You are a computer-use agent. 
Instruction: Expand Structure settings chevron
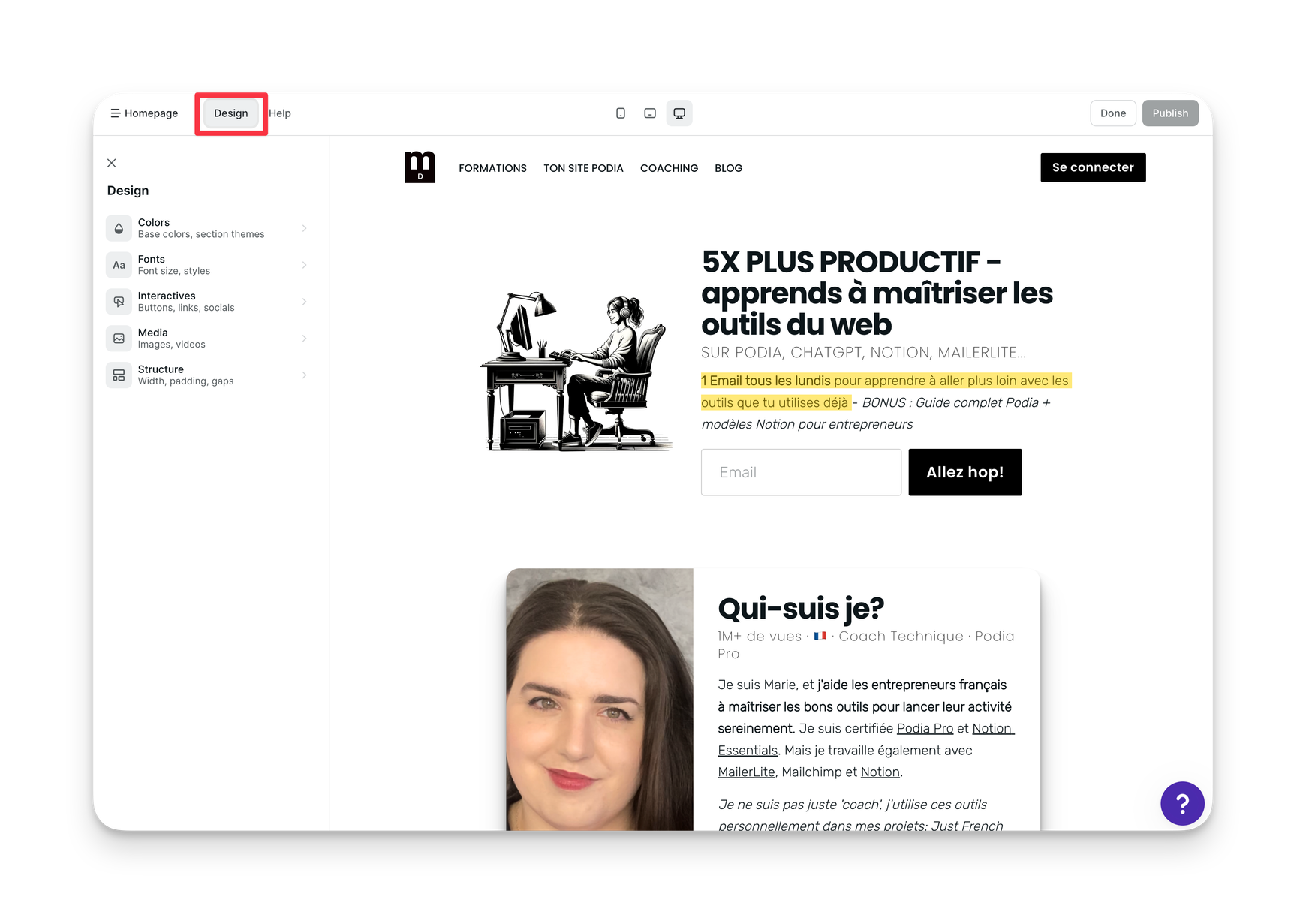point(304,375)
